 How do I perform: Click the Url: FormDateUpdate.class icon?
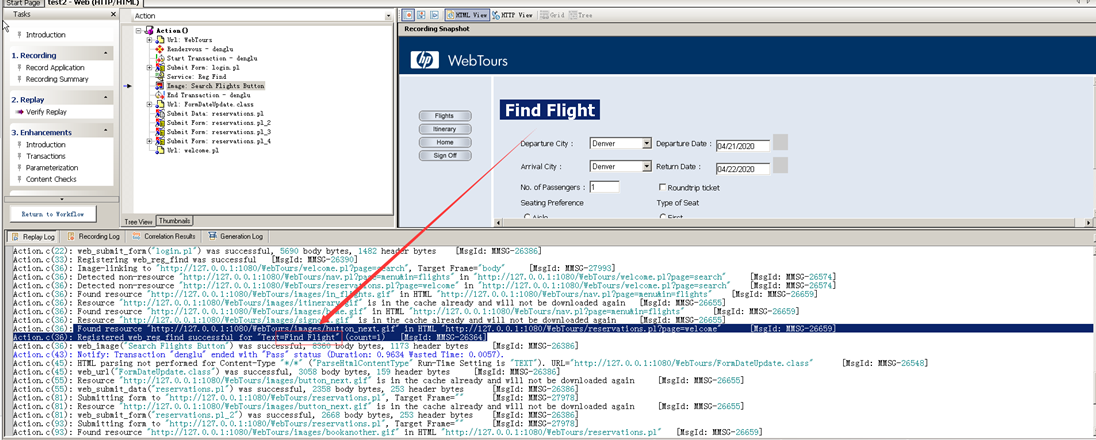pos(160,104)
